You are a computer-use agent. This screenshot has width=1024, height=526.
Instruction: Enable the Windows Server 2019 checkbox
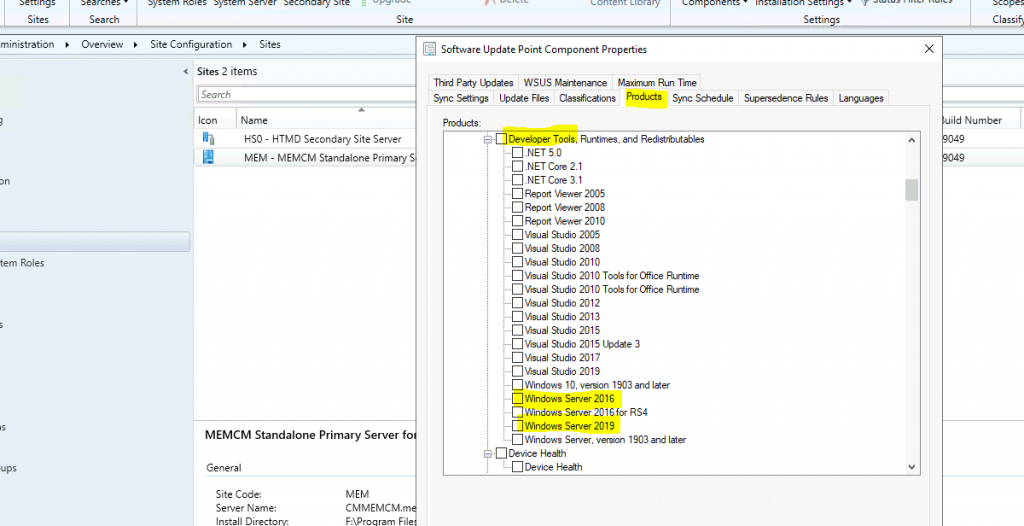[517, 426]
